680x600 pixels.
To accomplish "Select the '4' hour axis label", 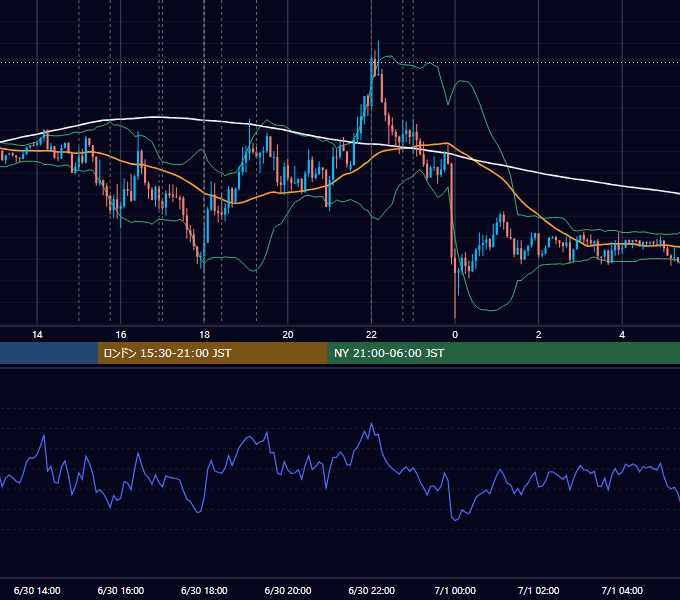I will coord(622,335).
